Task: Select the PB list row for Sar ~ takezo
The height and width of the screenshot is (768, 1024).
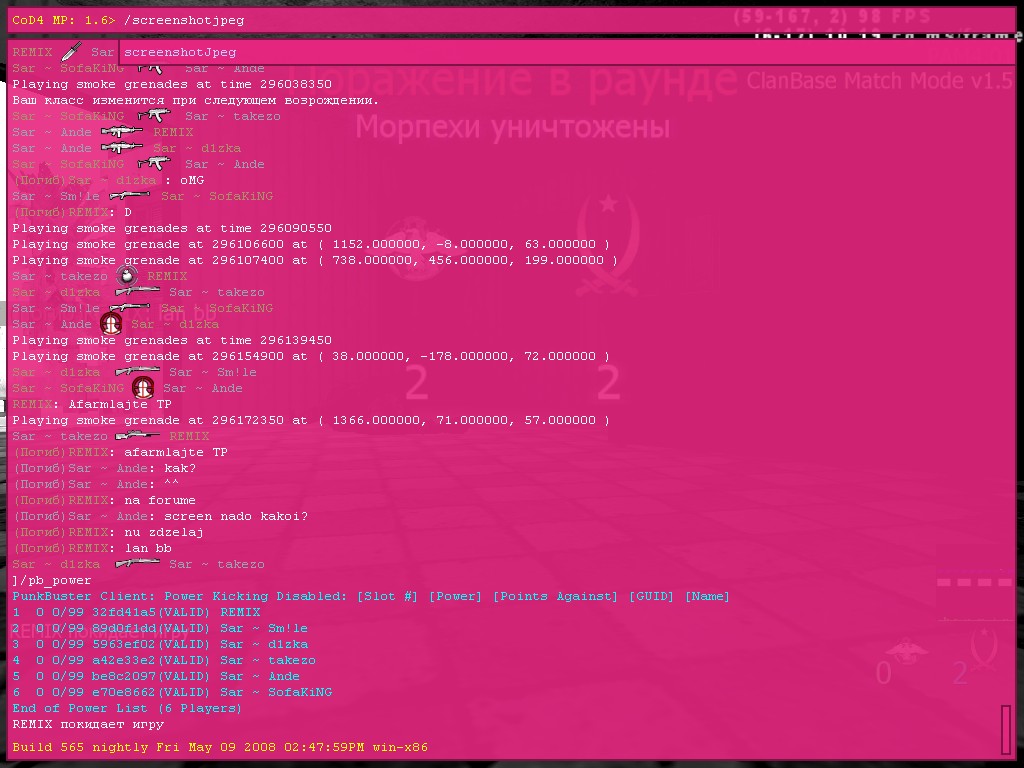Action: tap(164, 660)
